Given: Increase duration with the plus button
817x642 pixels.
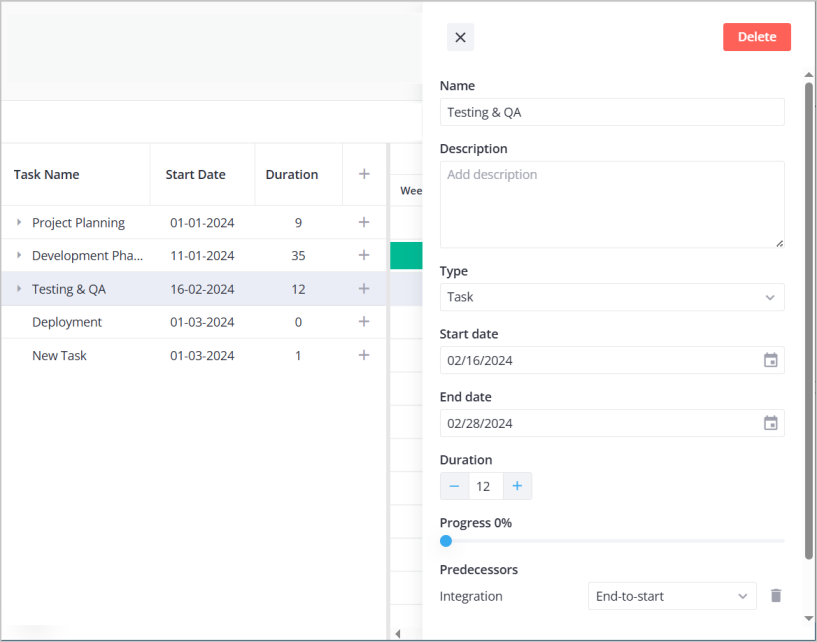Looking at the screenshot, I should pyautogui.click(x=517, y=486).
